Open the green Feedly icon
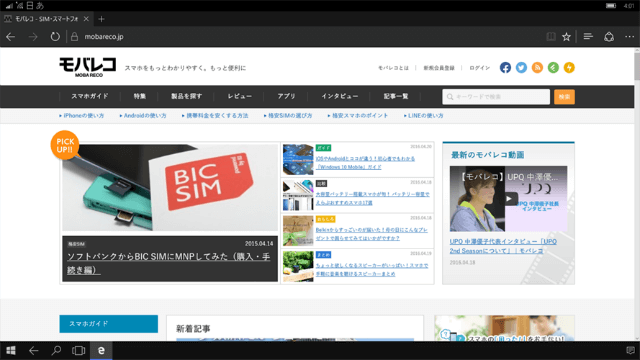This screenshot has width=640, height=360. click(553, 68)
